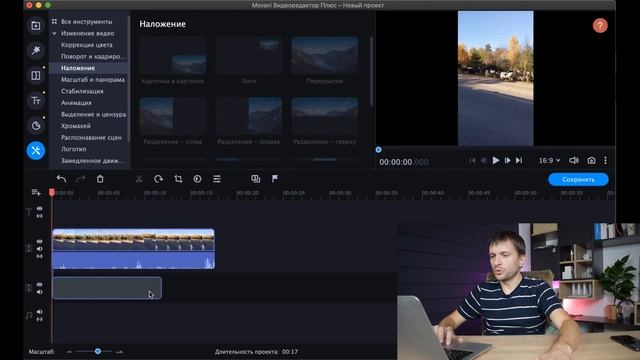Click the Add track icon
Viewport: 640px width, 360px height.
click(36, 192)
